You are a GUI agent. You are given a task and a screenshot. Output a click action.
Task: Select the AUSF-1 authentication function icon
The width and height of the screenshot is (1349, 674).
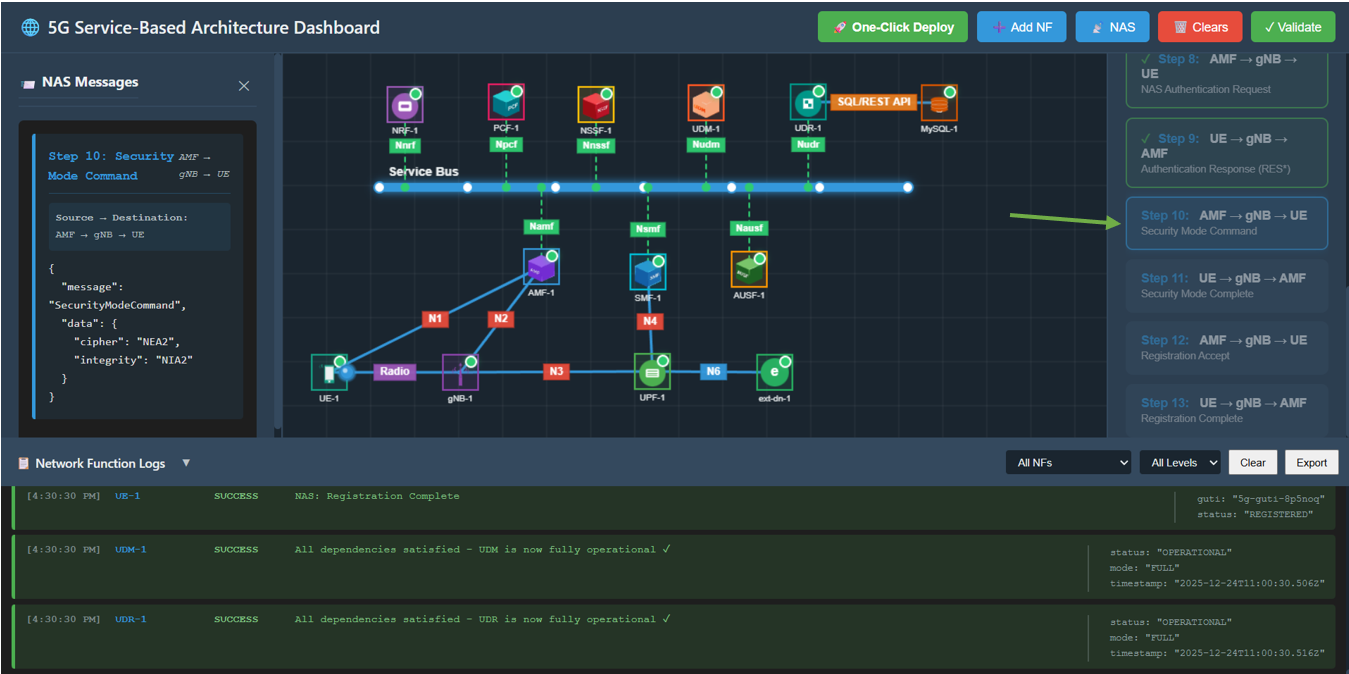coord(749,267)
